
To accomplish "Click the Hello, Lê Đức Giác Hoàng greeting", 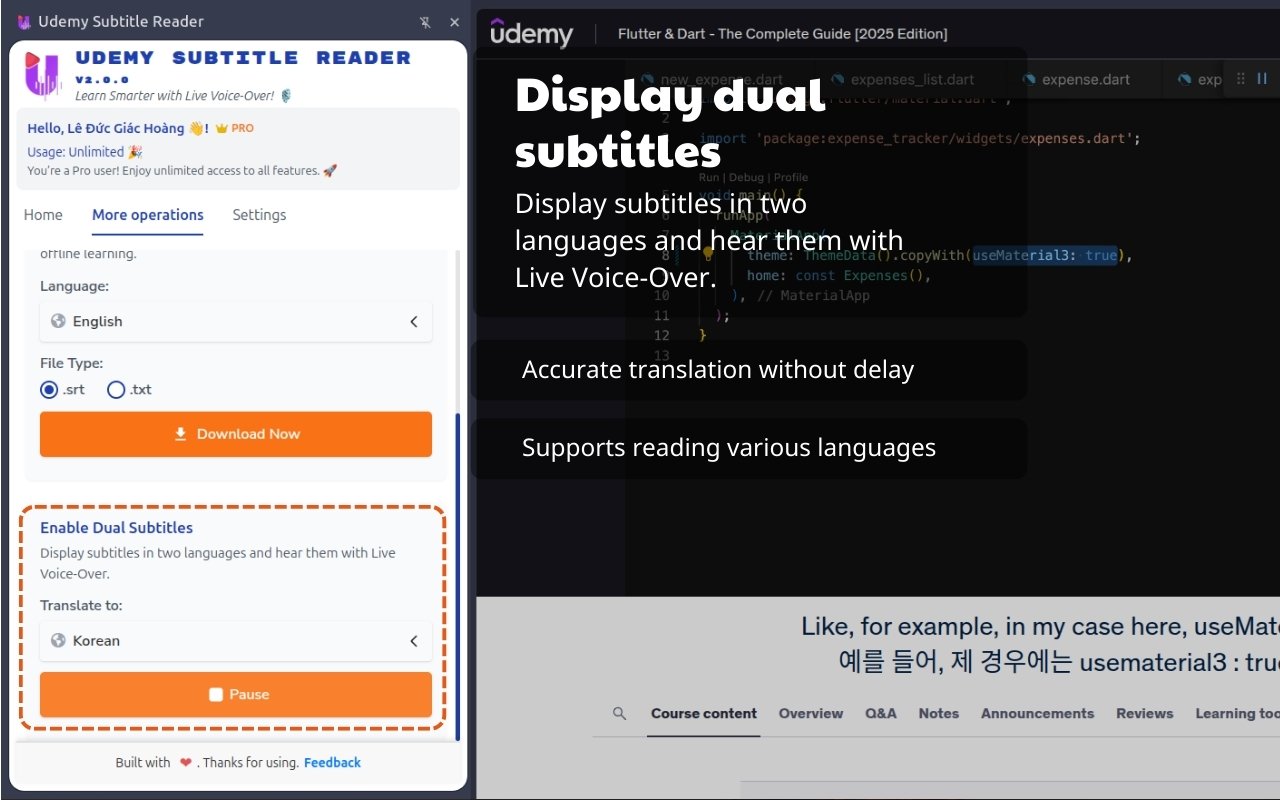I will click(118, 128).
